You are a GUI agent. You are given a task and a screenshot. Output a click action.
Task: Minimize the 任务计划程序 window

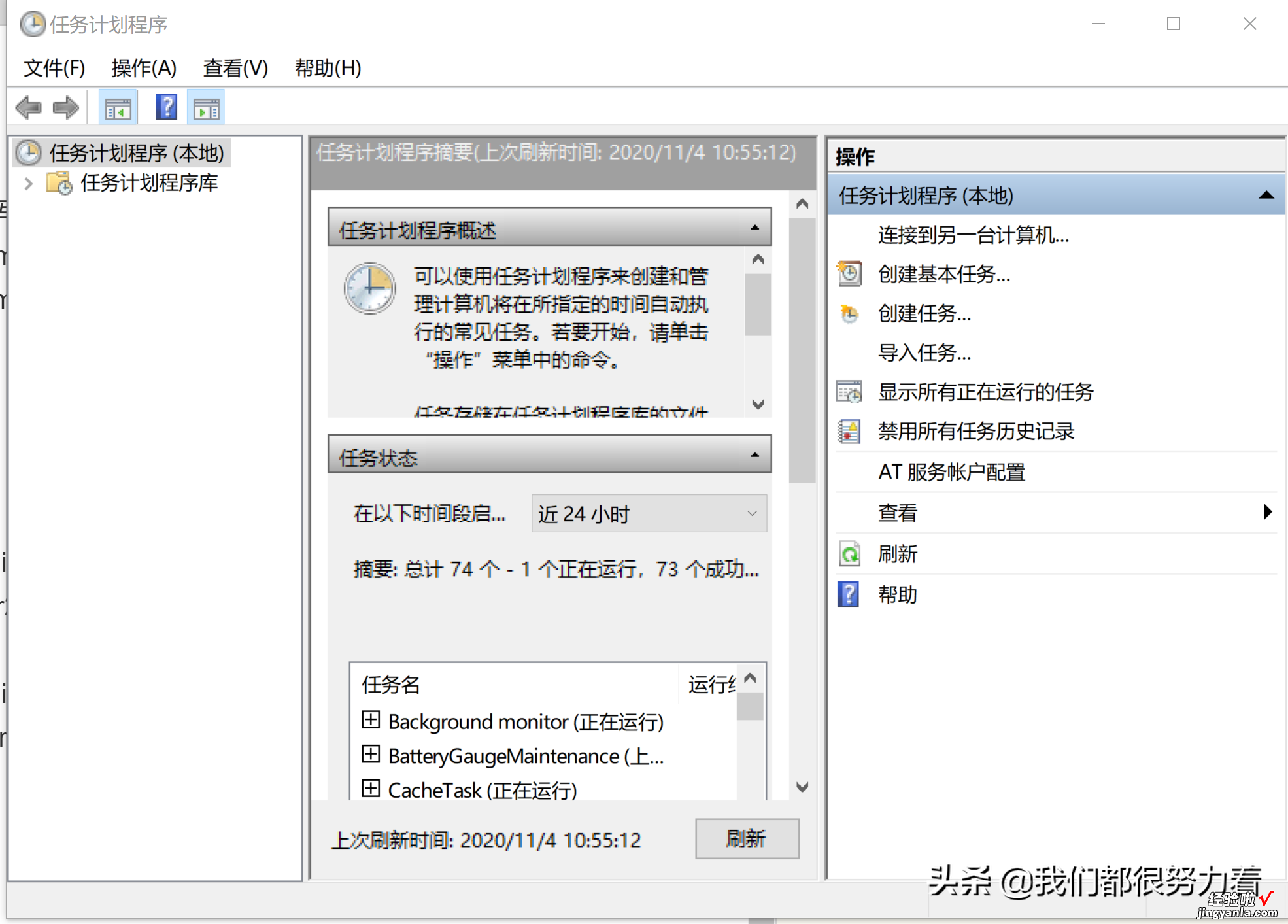1098,24
